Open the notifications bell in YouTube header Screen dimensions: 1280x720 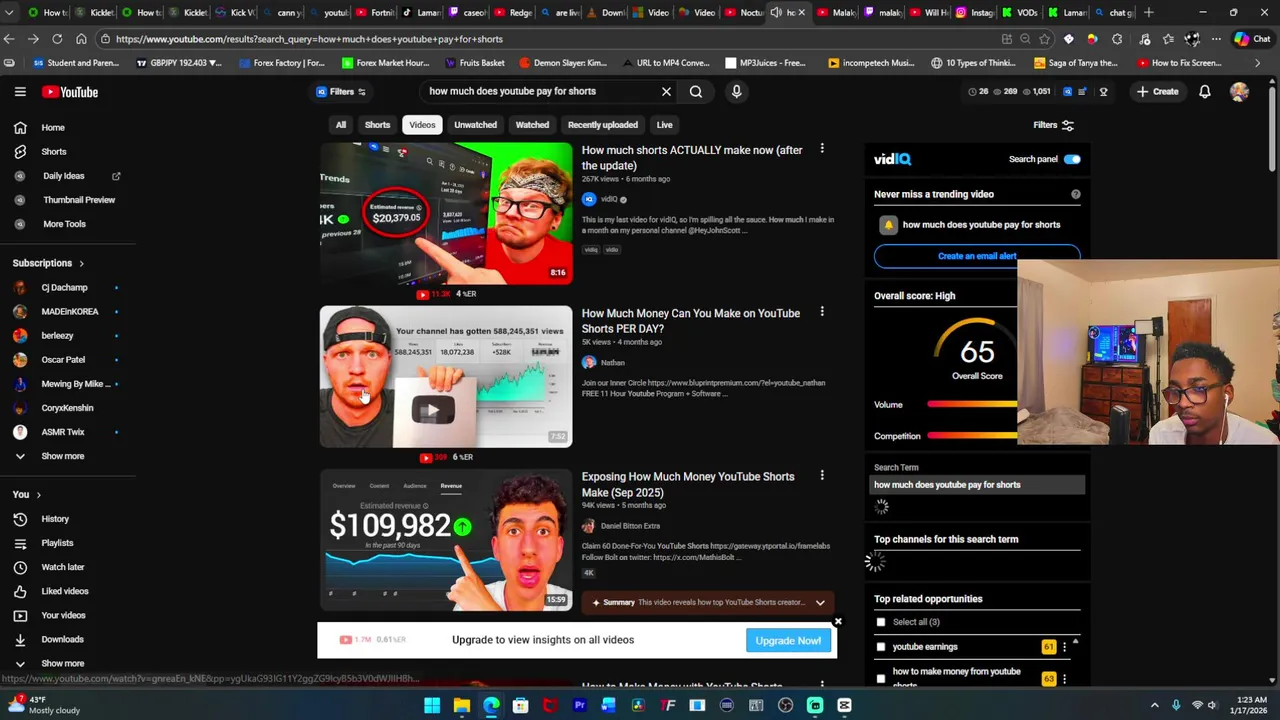coord(1205,92)
